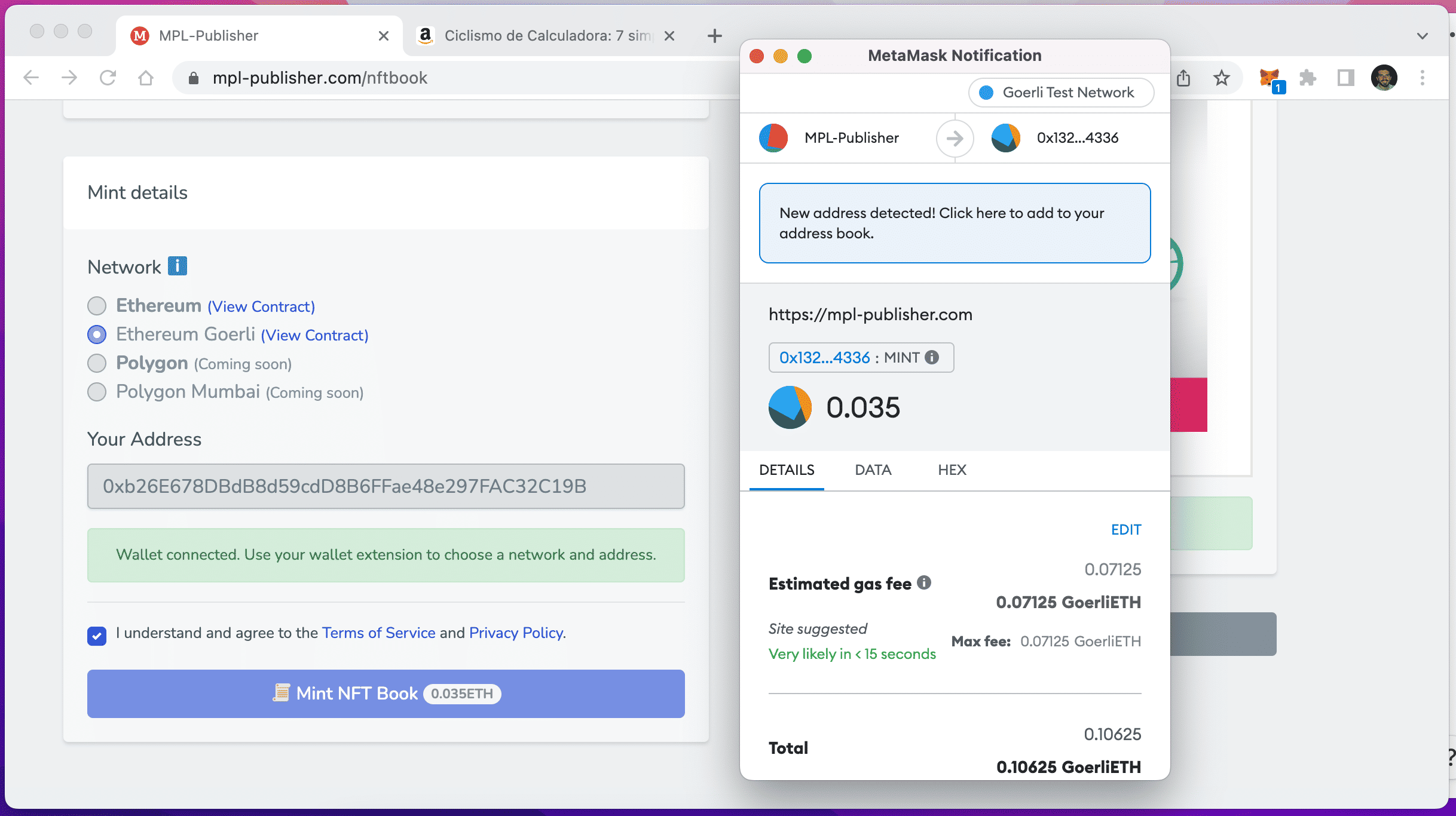Viewport: 1456px width, 816px height.
Task: Select the Polygon radio button
Action: coord(97,363)
